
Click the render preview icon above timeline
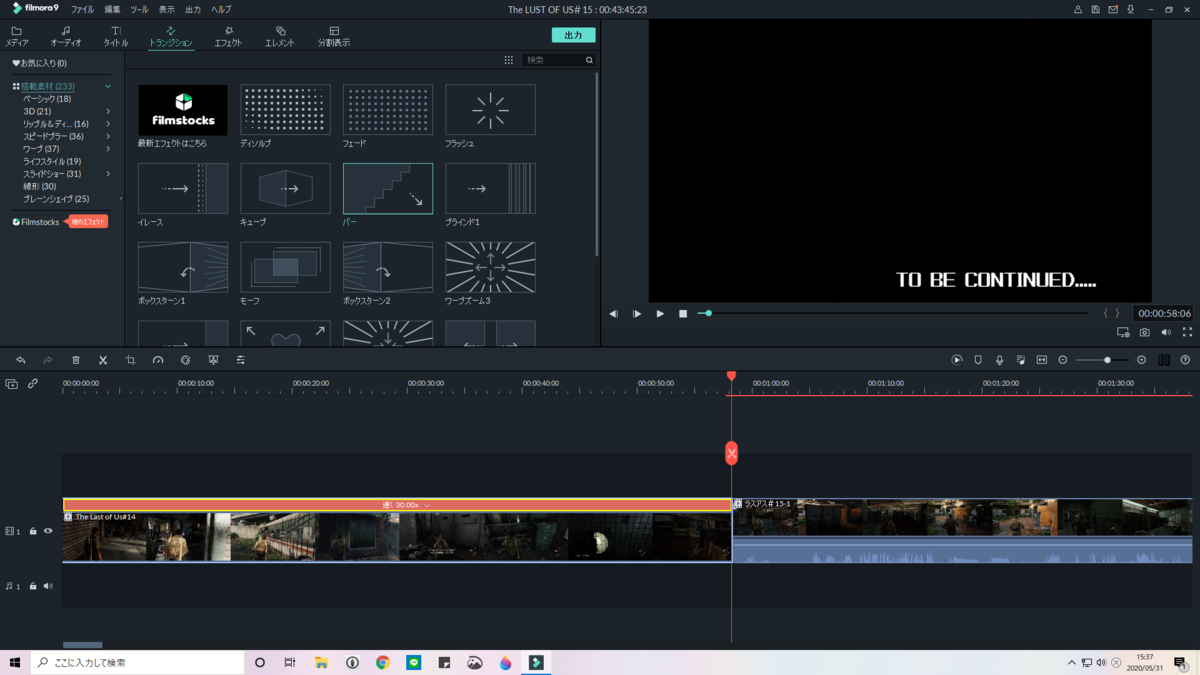click(957, 360)
